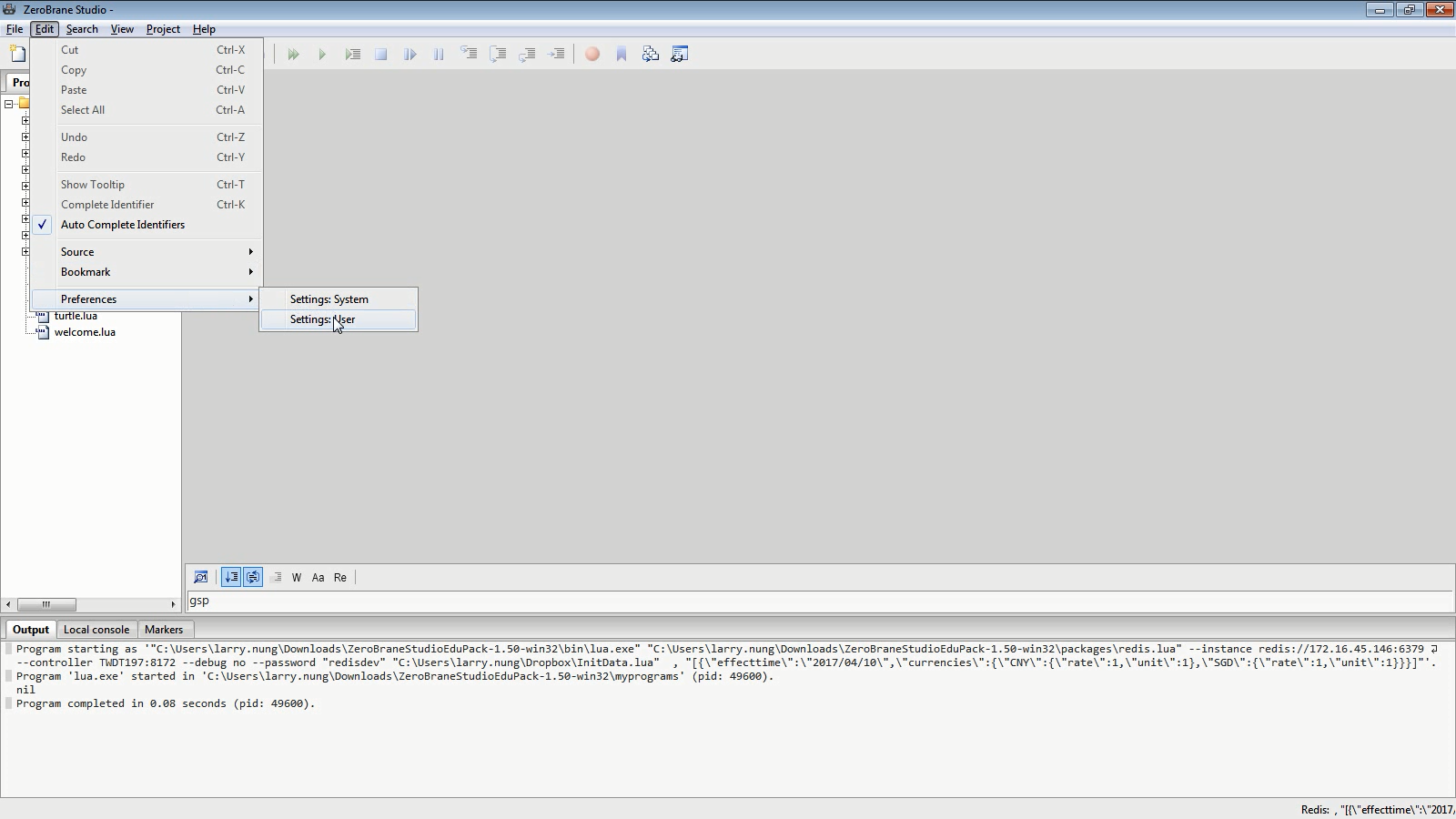Open the Preferences submenu entry
Image resolution: width=1456 pixels, height=819 pixels.
[147, 299]
